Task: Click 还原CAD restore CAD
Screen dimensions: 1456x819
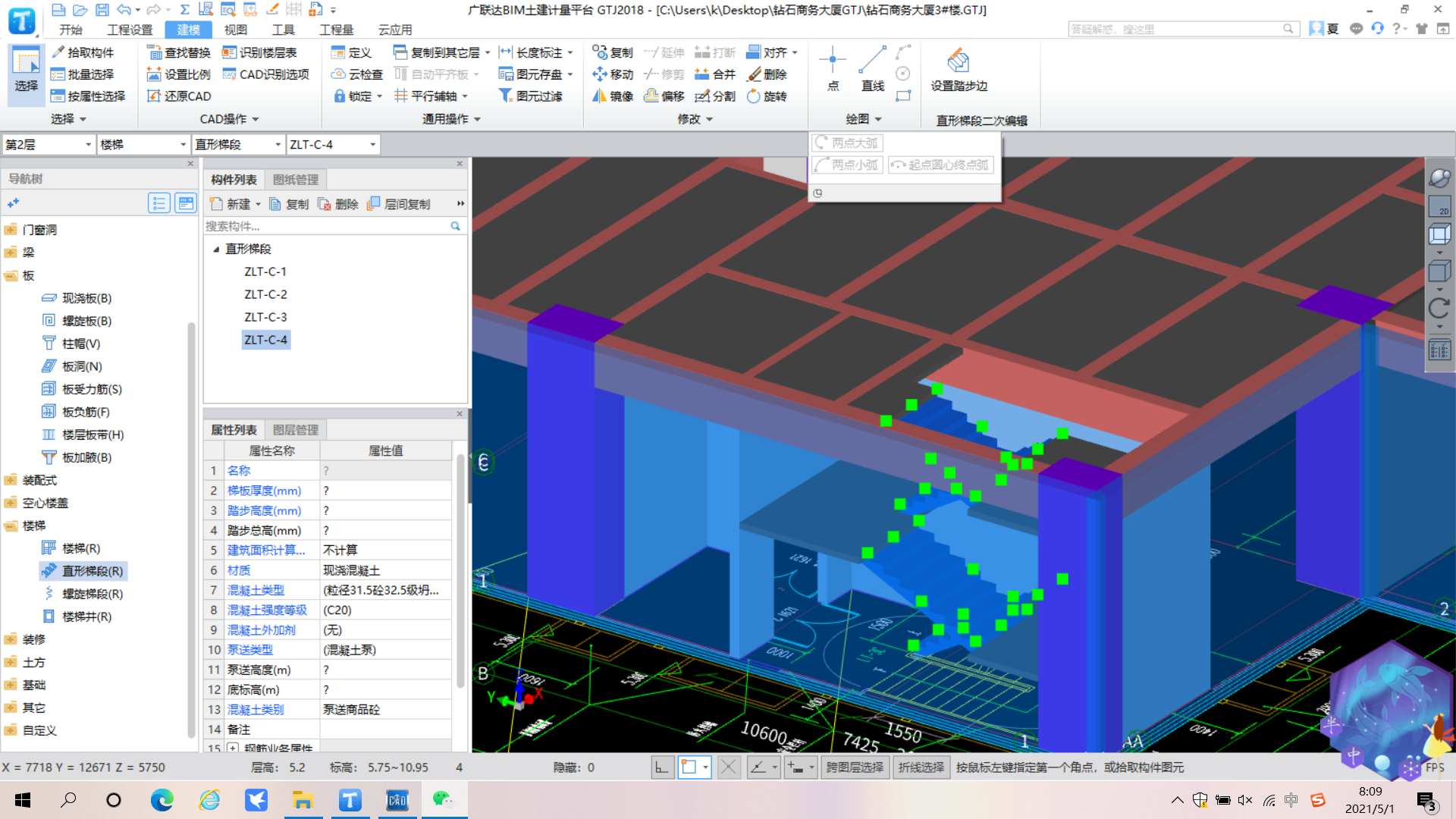Action: [x=179, y=96]
